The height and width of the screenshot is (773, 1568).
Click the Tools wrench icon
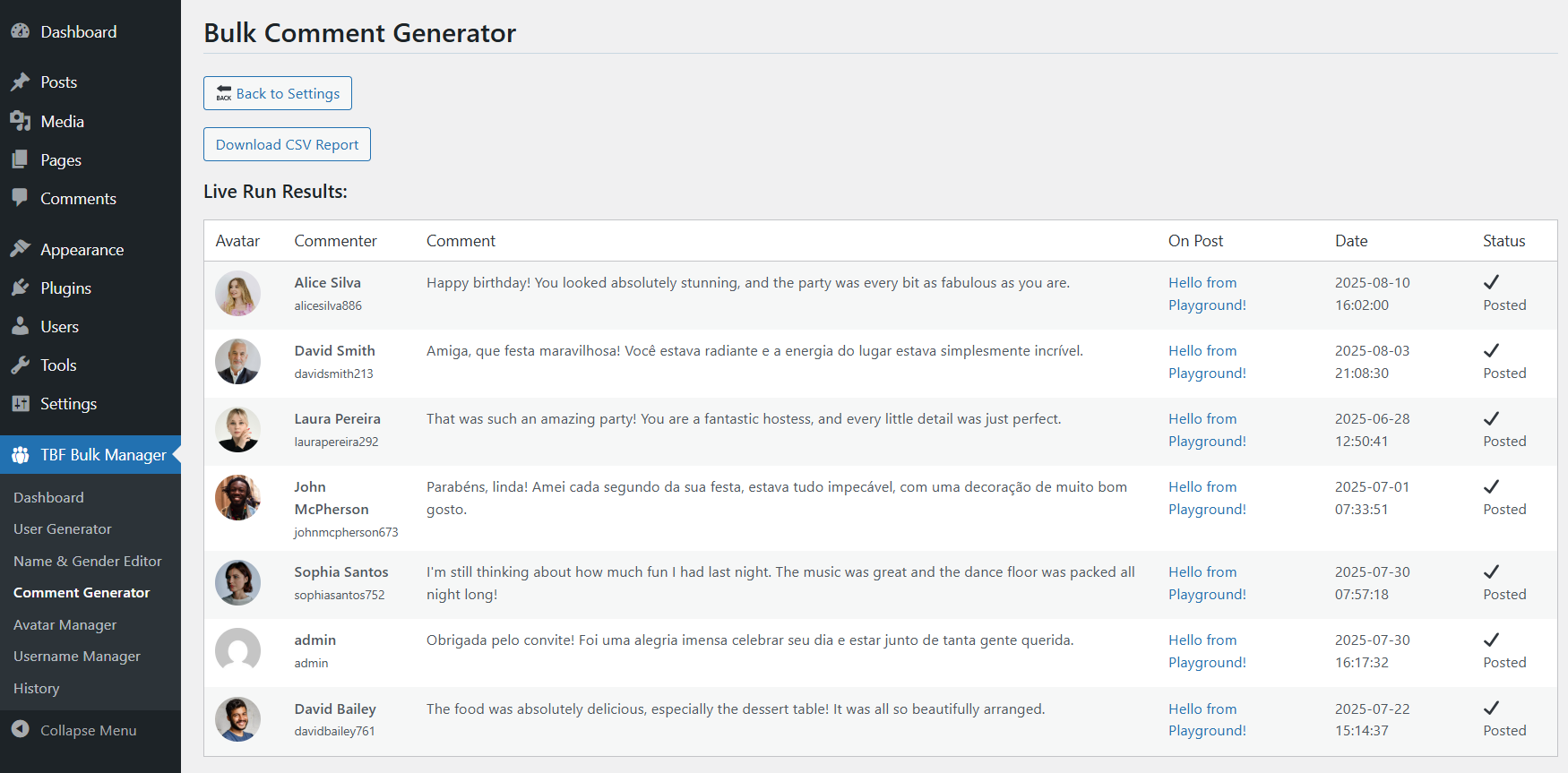[20, 365]
